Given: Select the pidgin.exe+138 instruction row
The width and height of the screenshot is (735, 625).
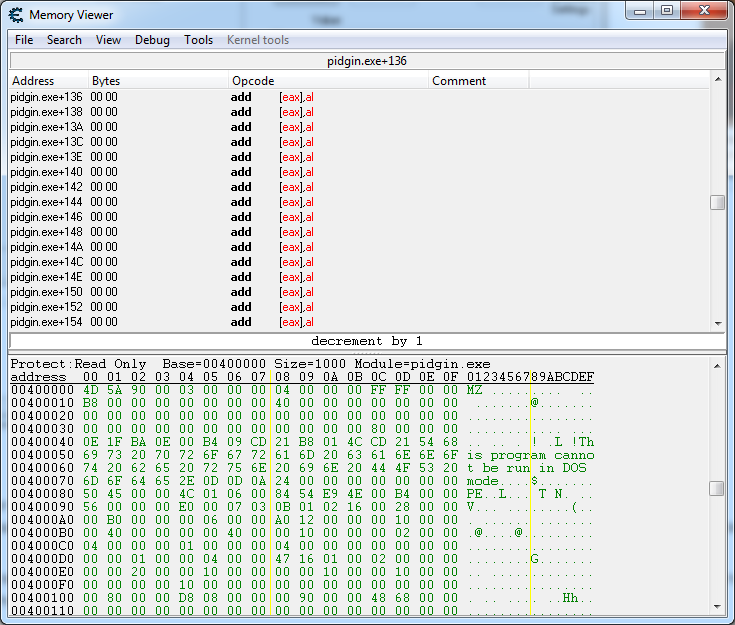Looking at the screenshot, I should point(359,112).
